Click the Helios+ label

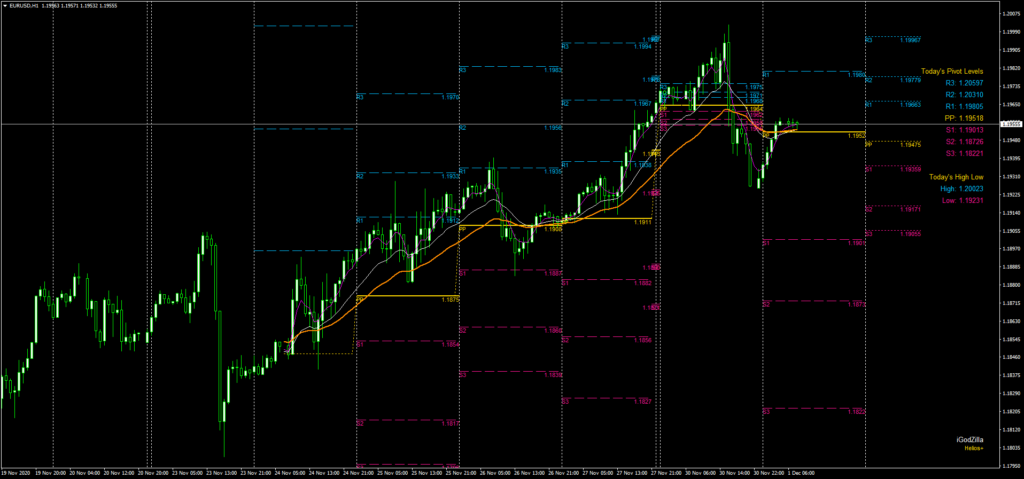(x=973, y=448)
